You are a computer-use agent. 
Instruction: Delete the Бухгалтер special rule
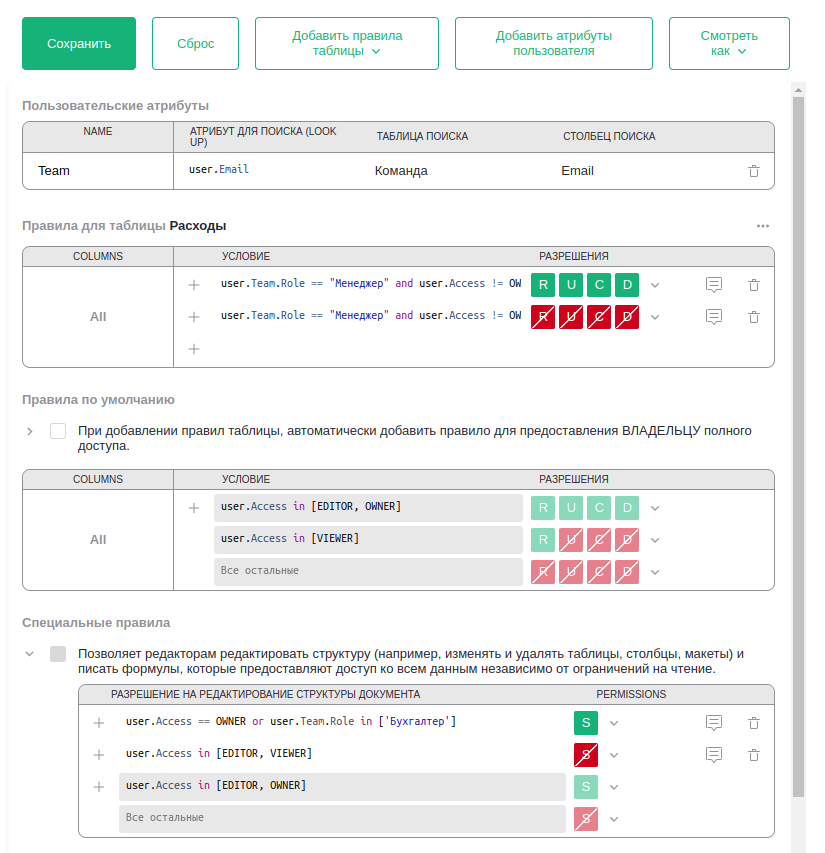click(x=753, y=723)
